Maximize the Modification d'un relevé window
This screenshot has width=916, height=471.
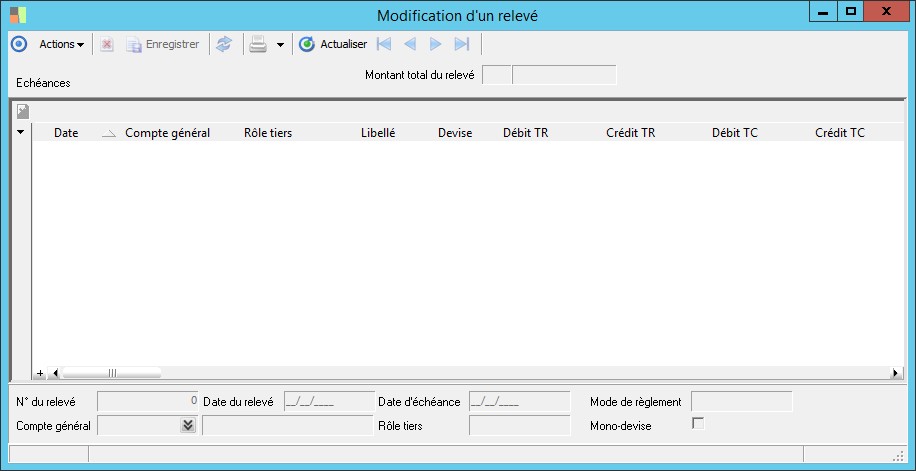(x=851, y=12)
